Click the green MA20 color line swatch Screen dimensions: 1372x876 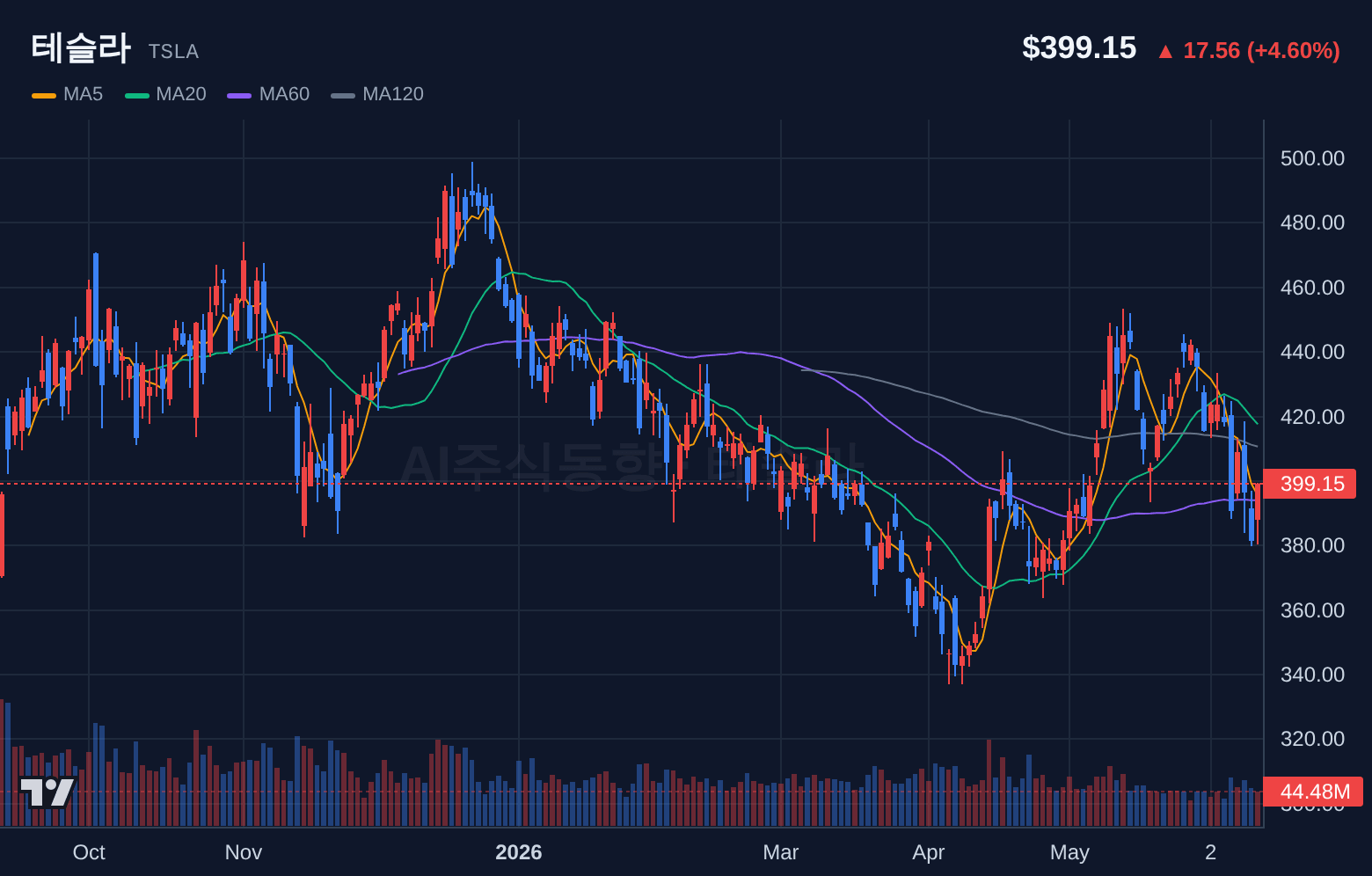137,95
